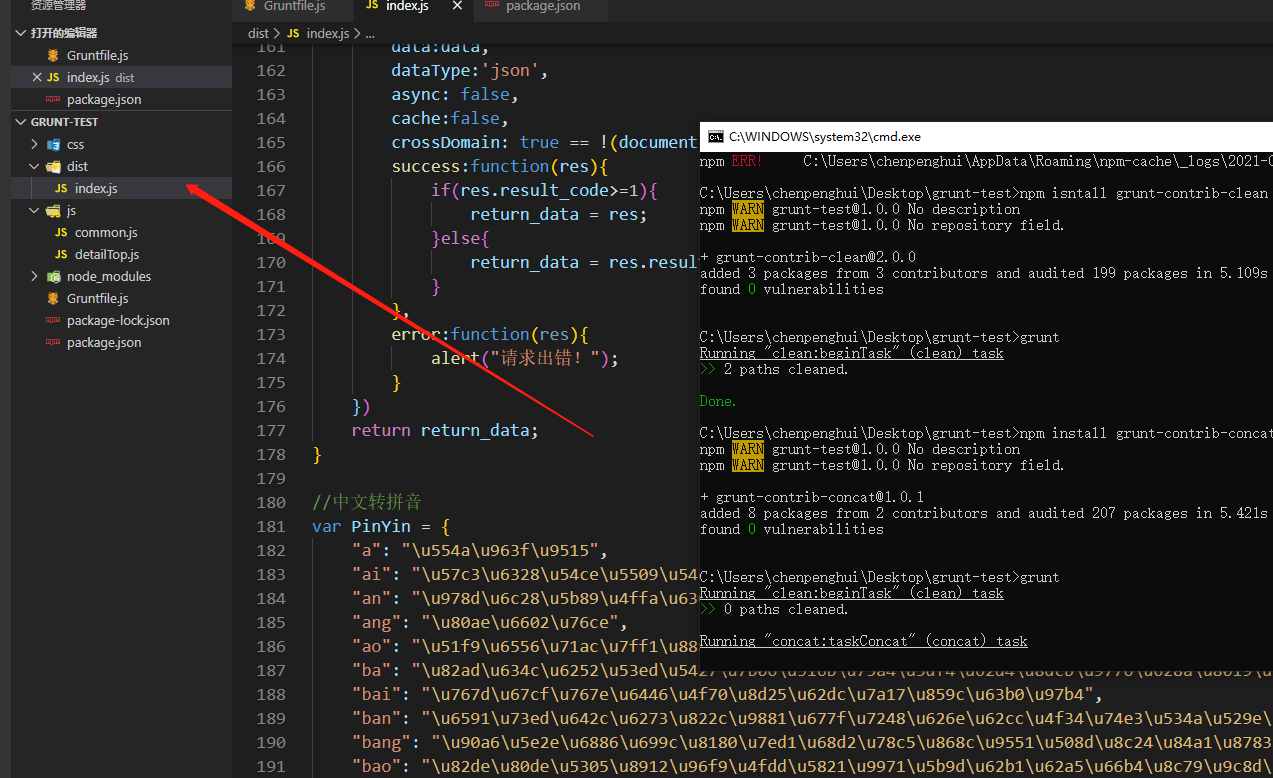This screenshot has width=1273, height=778.
Task: Click the css folder icon
Action: (54, 144)
